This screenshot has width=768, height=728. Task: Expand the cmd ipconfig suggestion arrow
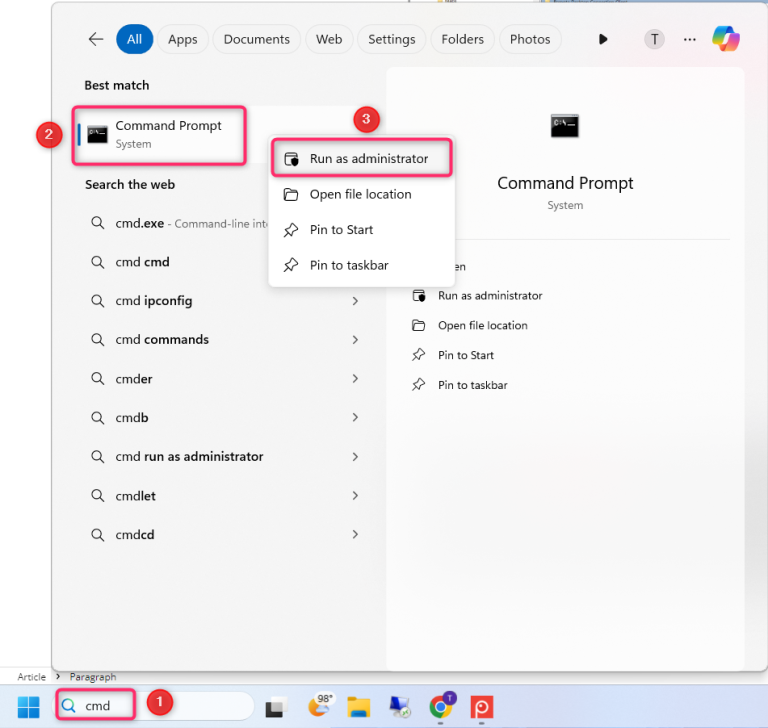point(355,301)
